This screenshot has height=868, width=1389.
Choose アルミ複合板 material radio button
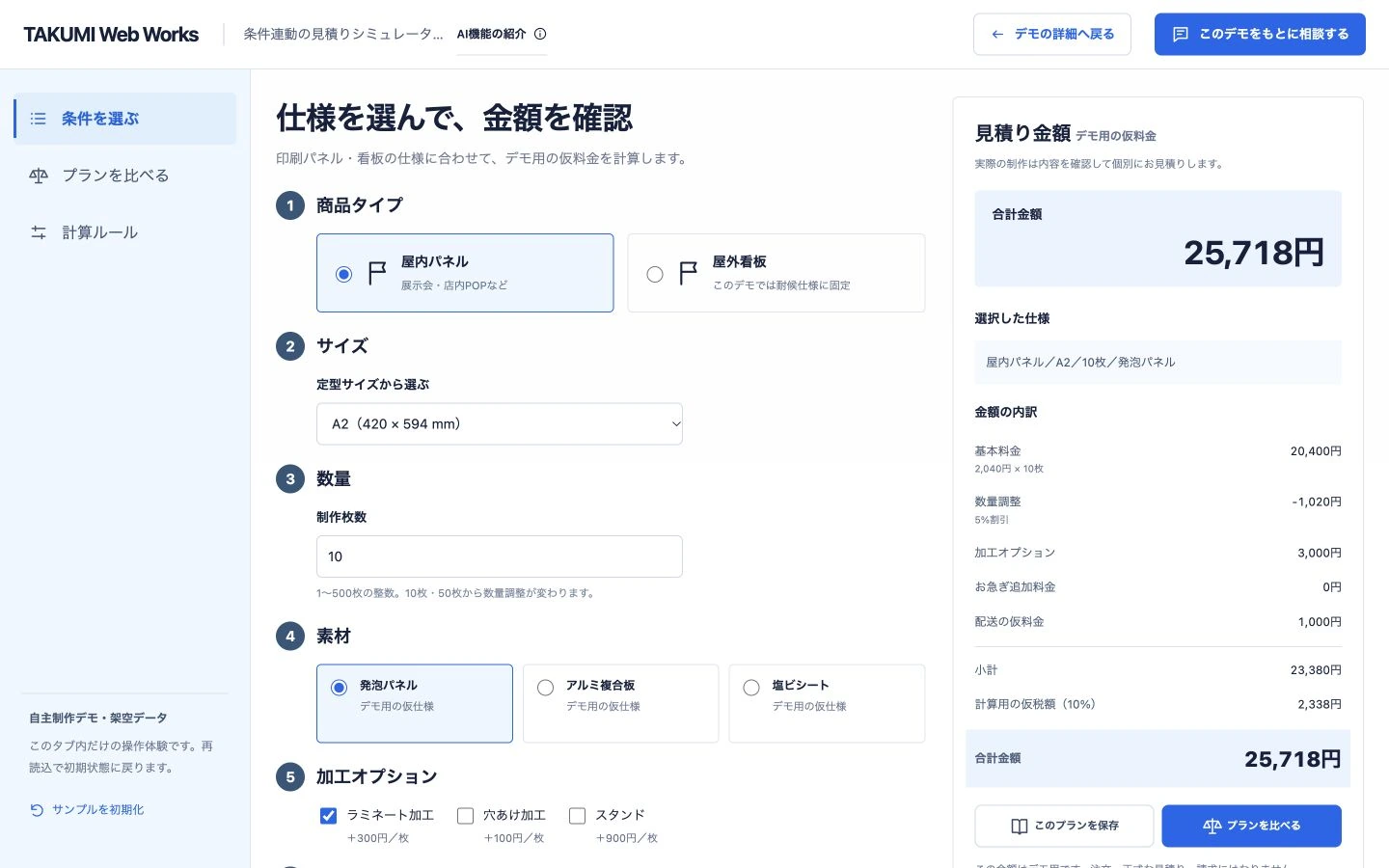tap(546, 688)
